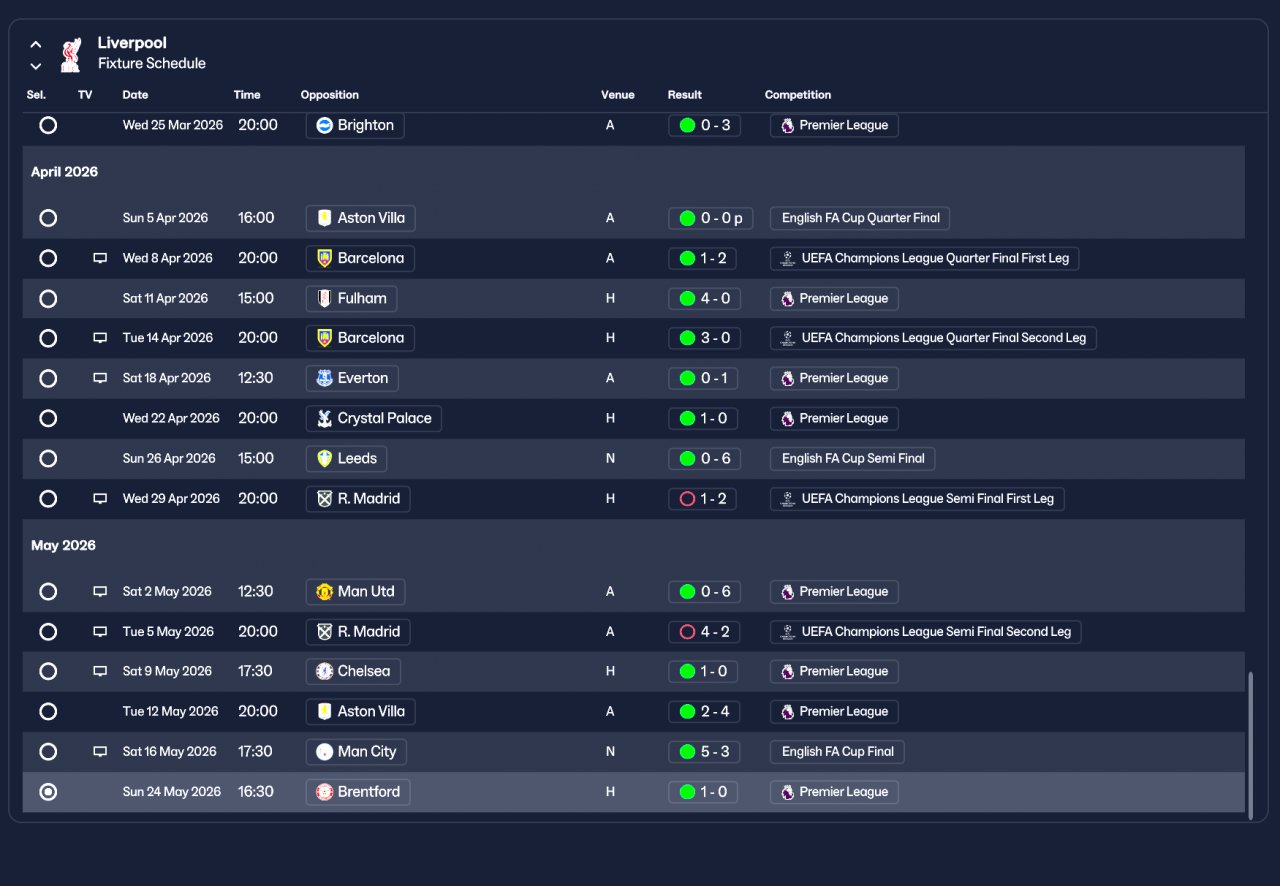Select radio button for Aston Villa 5 Apr
The height and width of the screenshot is (886, 1280).
48,218
